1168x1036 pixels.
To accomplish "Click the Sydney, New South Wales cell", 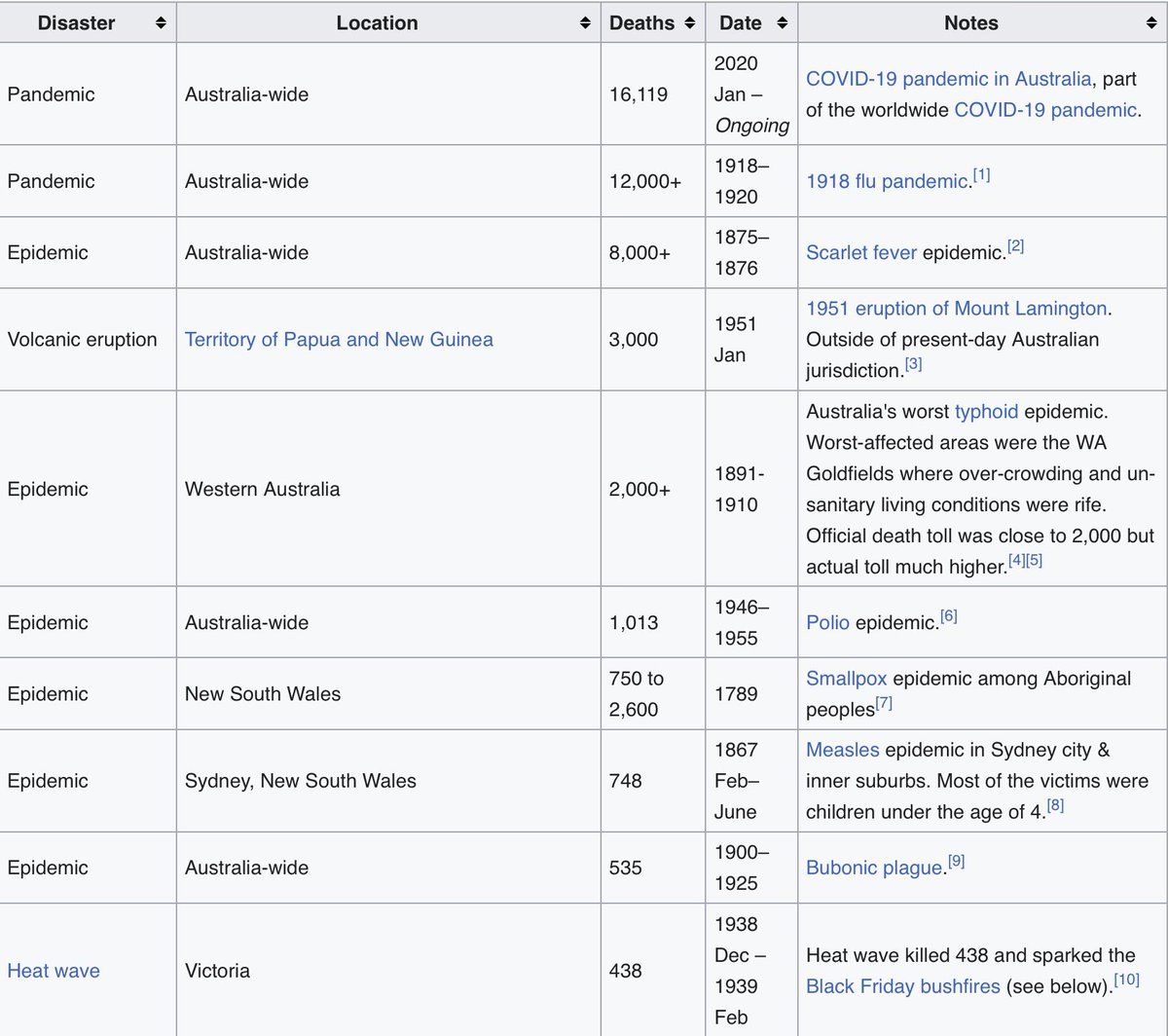I will click(388, 781).
